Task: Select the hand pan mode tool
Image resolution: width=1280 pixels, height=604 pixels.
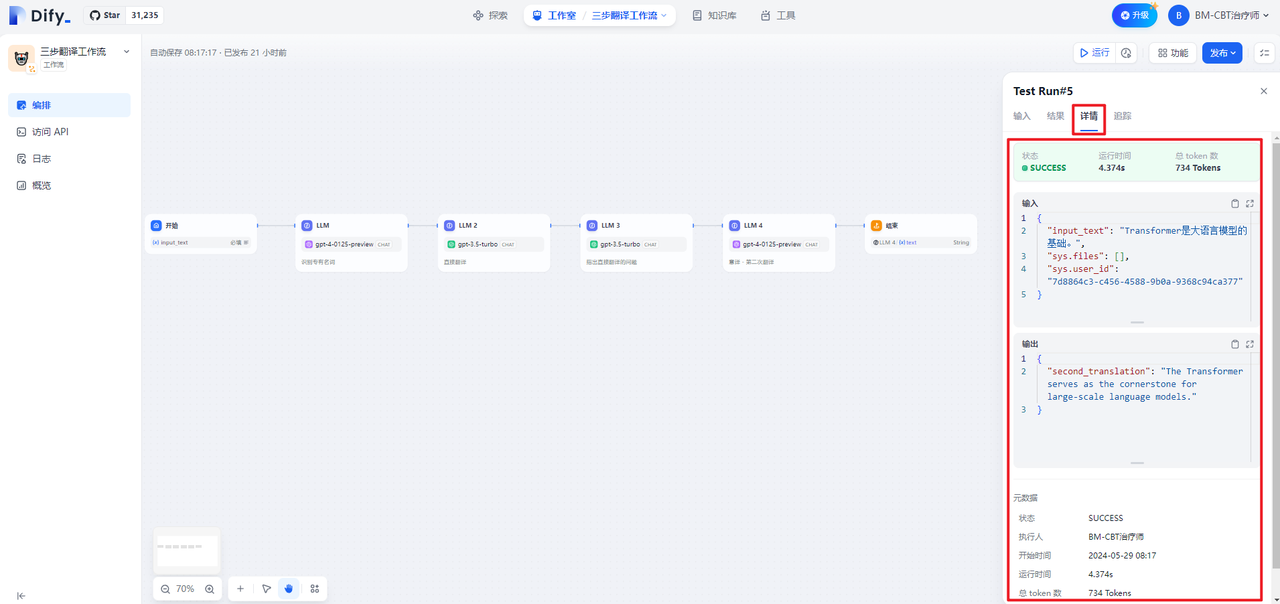Action: (x=289, y=589)
